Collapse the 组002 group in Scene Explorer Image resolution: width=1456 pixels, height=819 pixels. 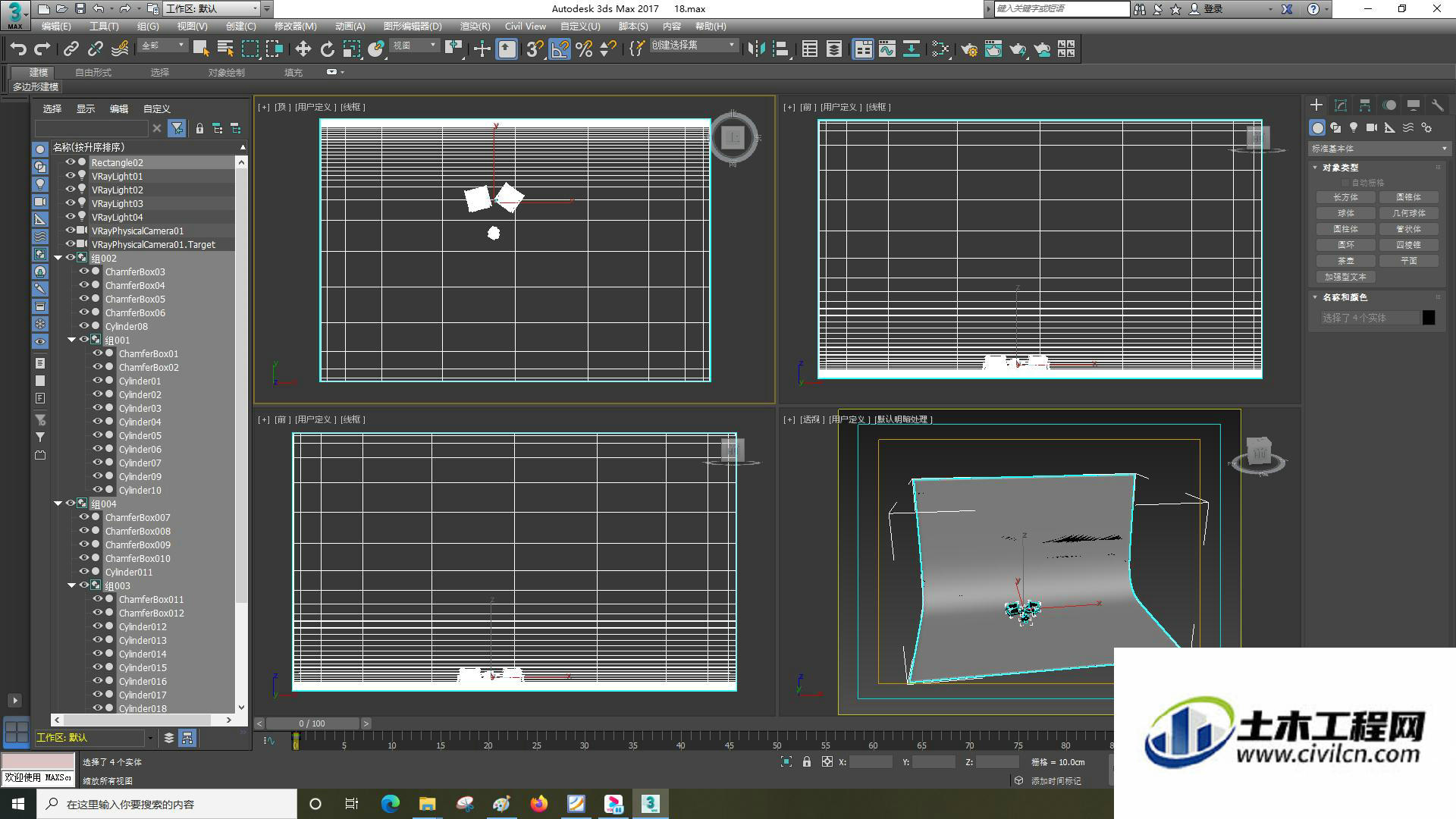58,258
